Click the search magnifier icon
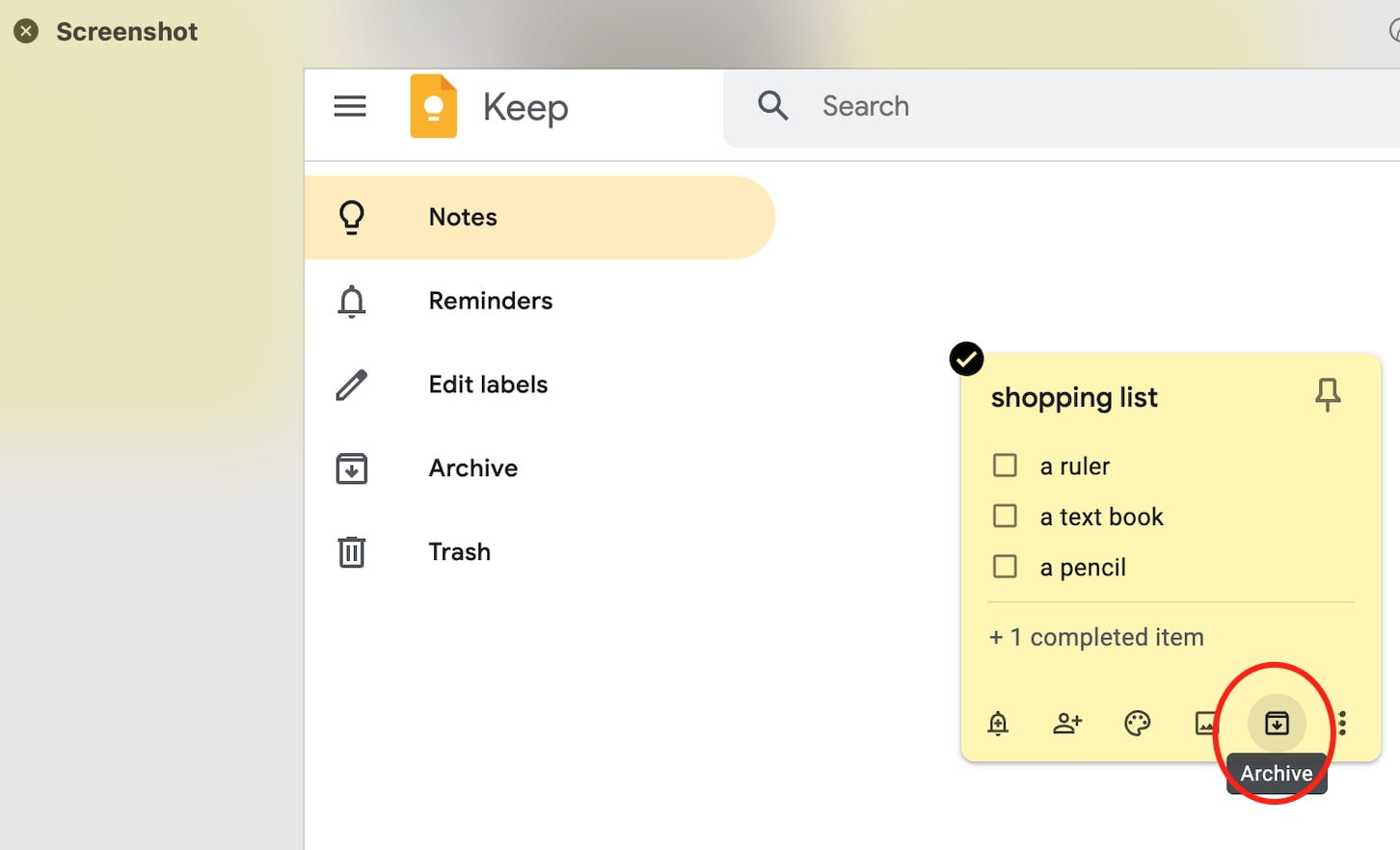 (773, 105)
